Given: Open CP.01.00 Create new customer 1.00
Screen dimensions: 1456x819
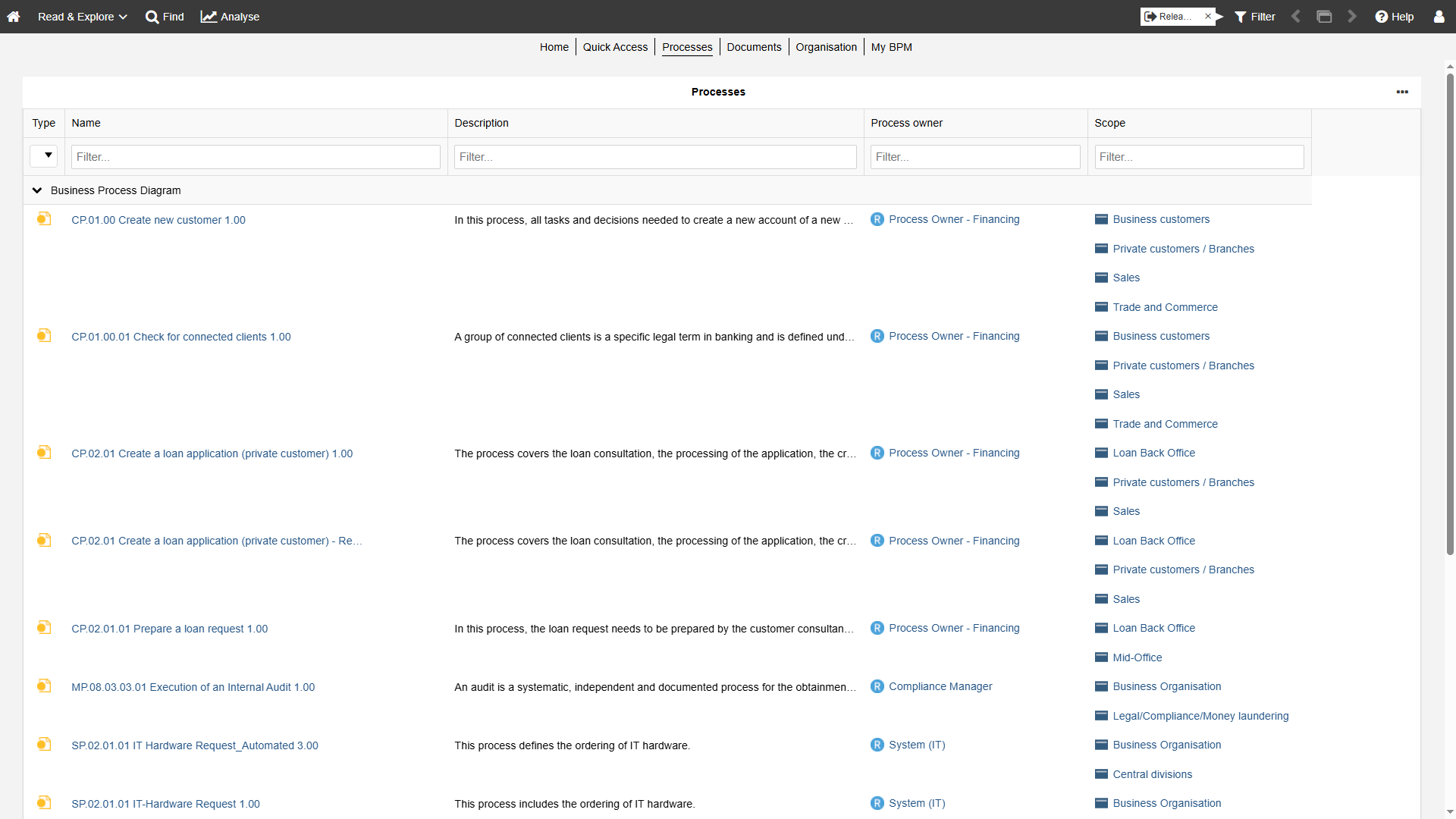Looking at the screenshot, I should click(158, 220).
